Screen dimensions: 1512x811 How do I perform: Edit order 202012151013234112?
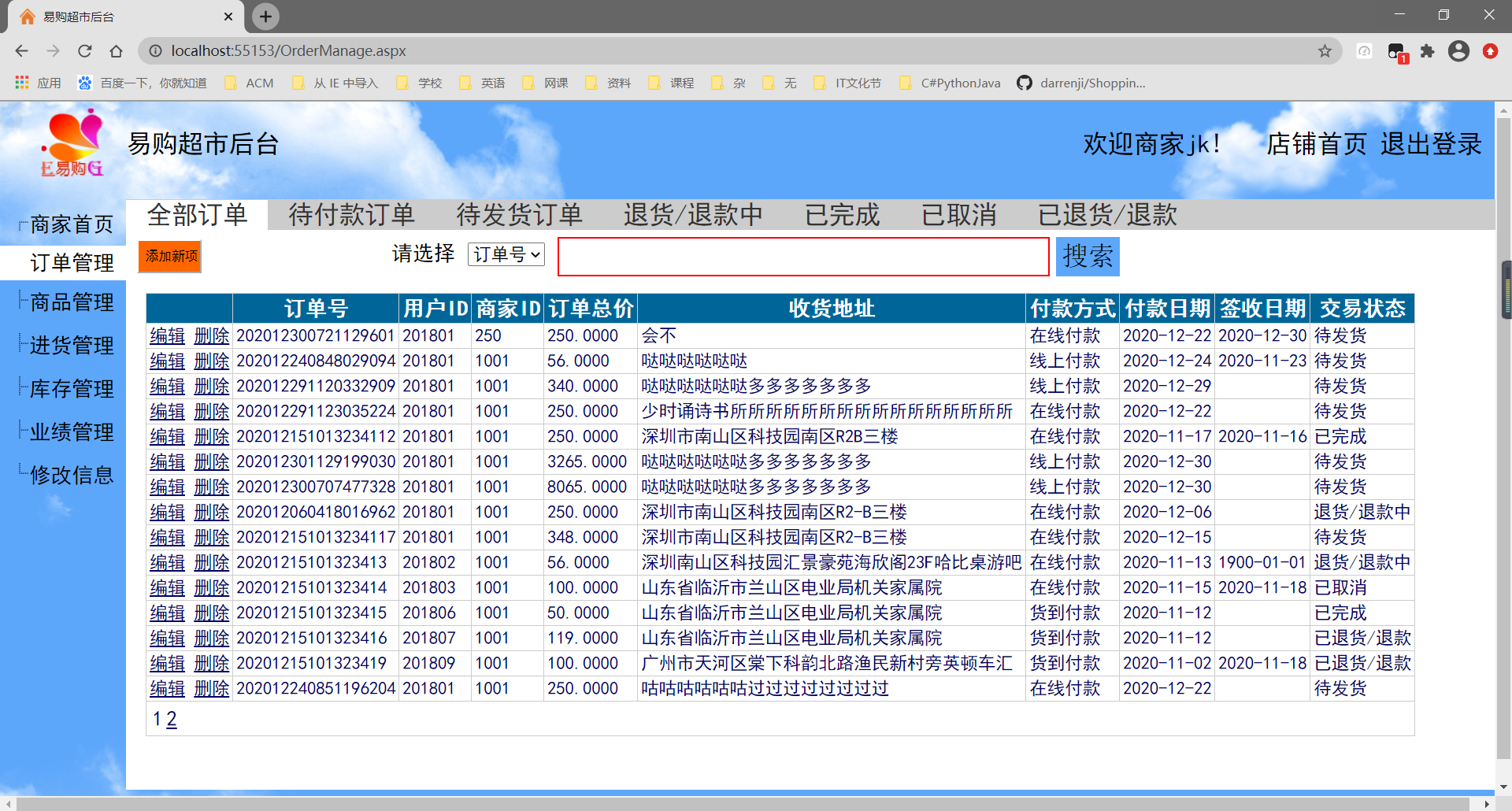click(168, 437)
